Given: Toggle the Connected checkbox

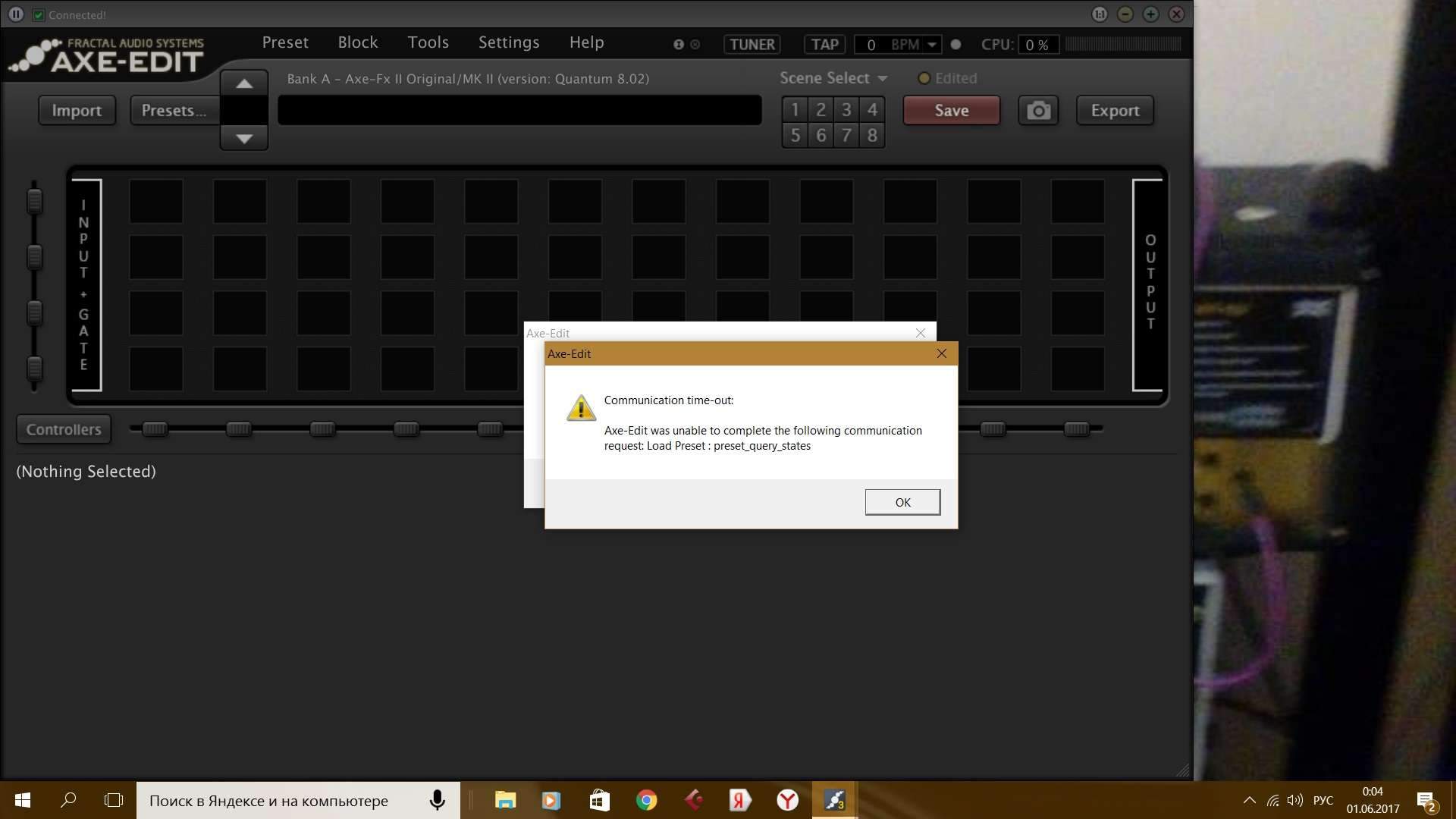Looking at the screenshot, I should pos(39,15).
